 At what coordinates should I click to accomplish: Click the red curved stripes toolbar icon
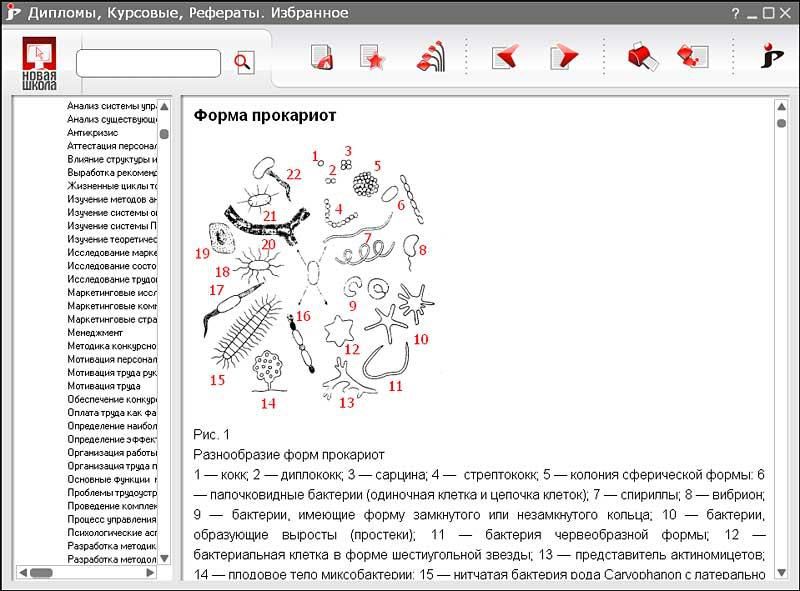click(x=431, y=57)
